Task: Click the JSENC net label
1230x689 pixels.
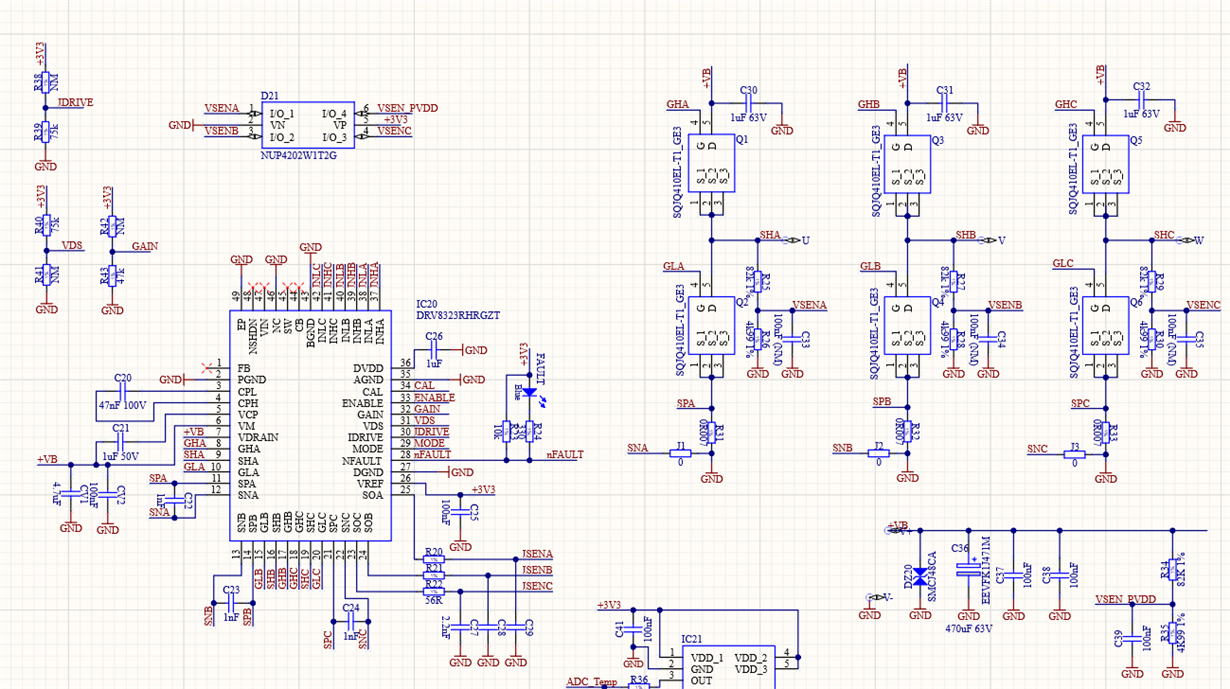Action: click(537, 585)
